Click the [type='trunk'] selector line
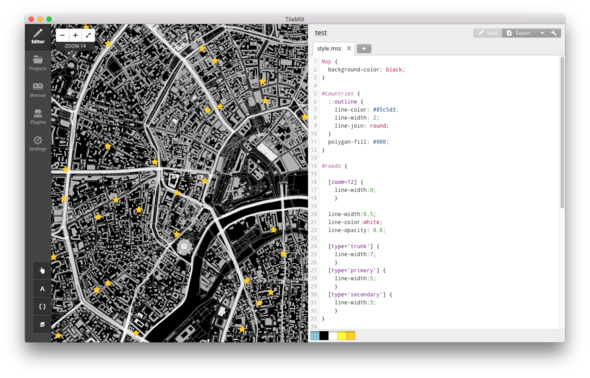 pyautogui.click(x=354, y=246)
